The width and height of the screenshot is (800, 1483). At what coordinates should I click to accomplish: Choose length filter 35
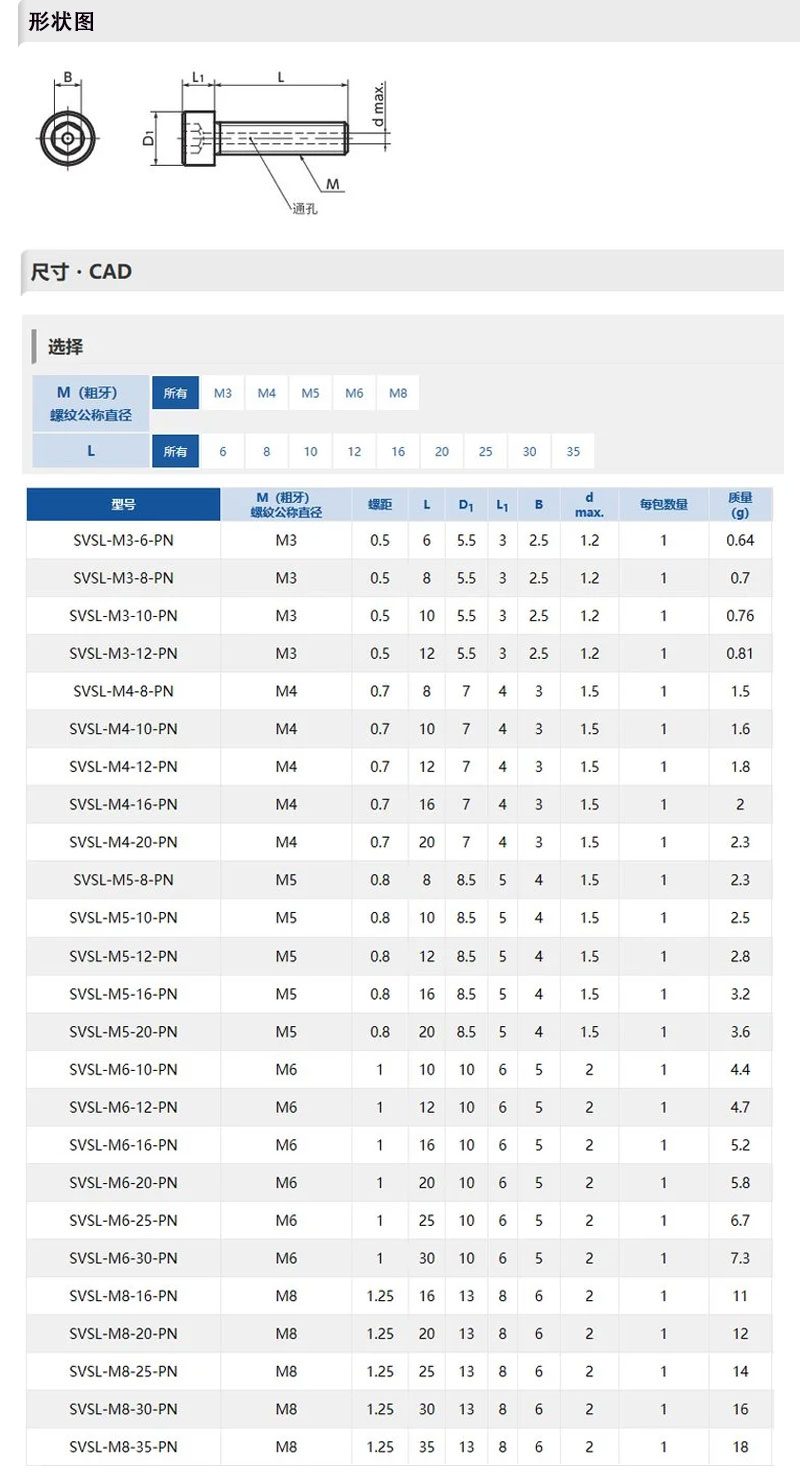[573, 451]
